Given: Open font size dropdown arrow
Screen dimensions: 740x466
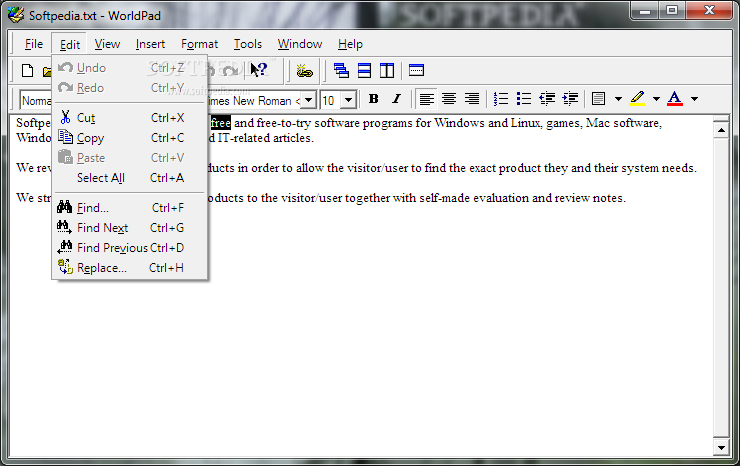Looking at the screenshot, I should pos(348,100).
